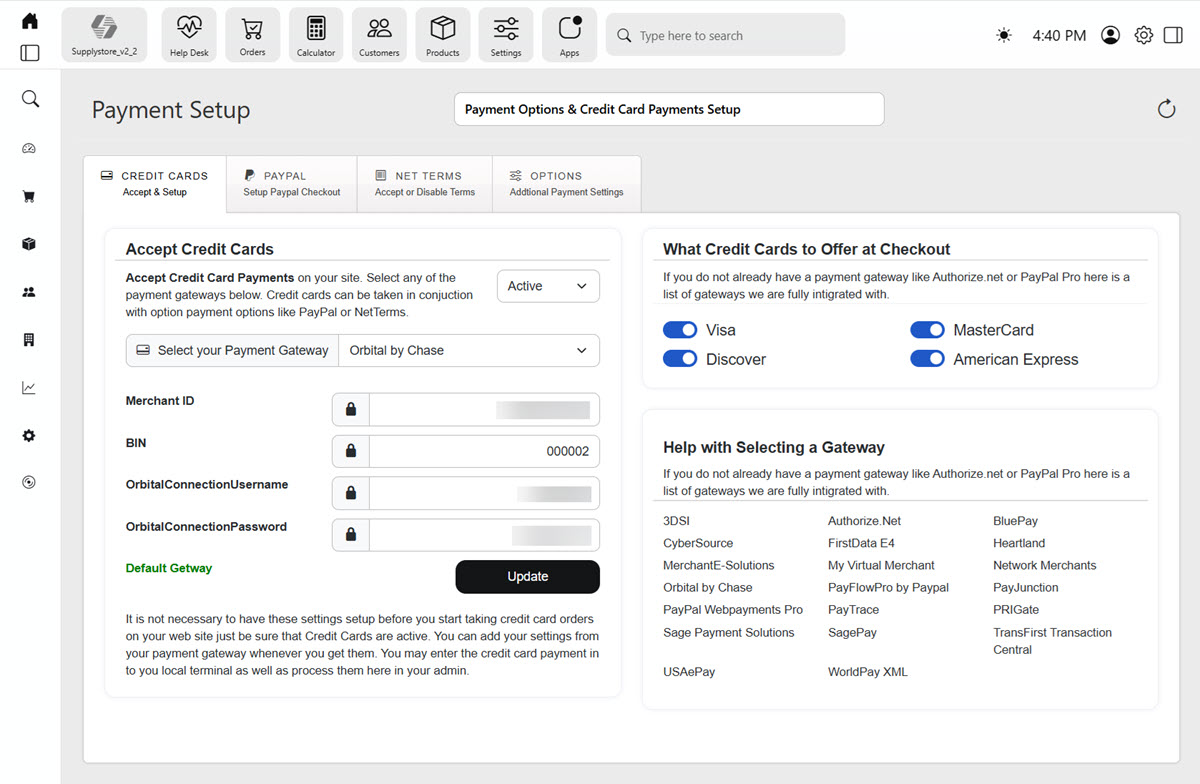1200x784 pixels.
Task: Click the Apps icon in top toolbar
Action: coord(569,35)
